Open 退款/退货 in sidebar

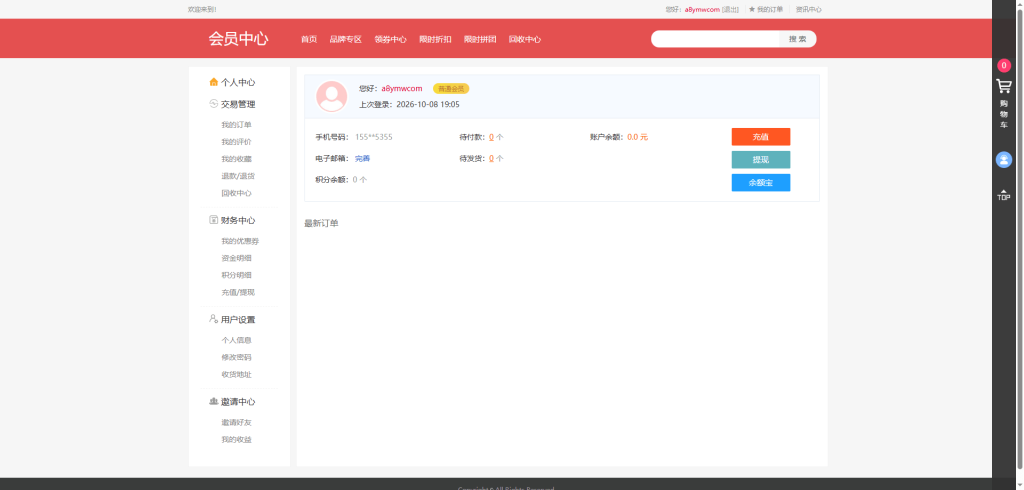point(238,176)
